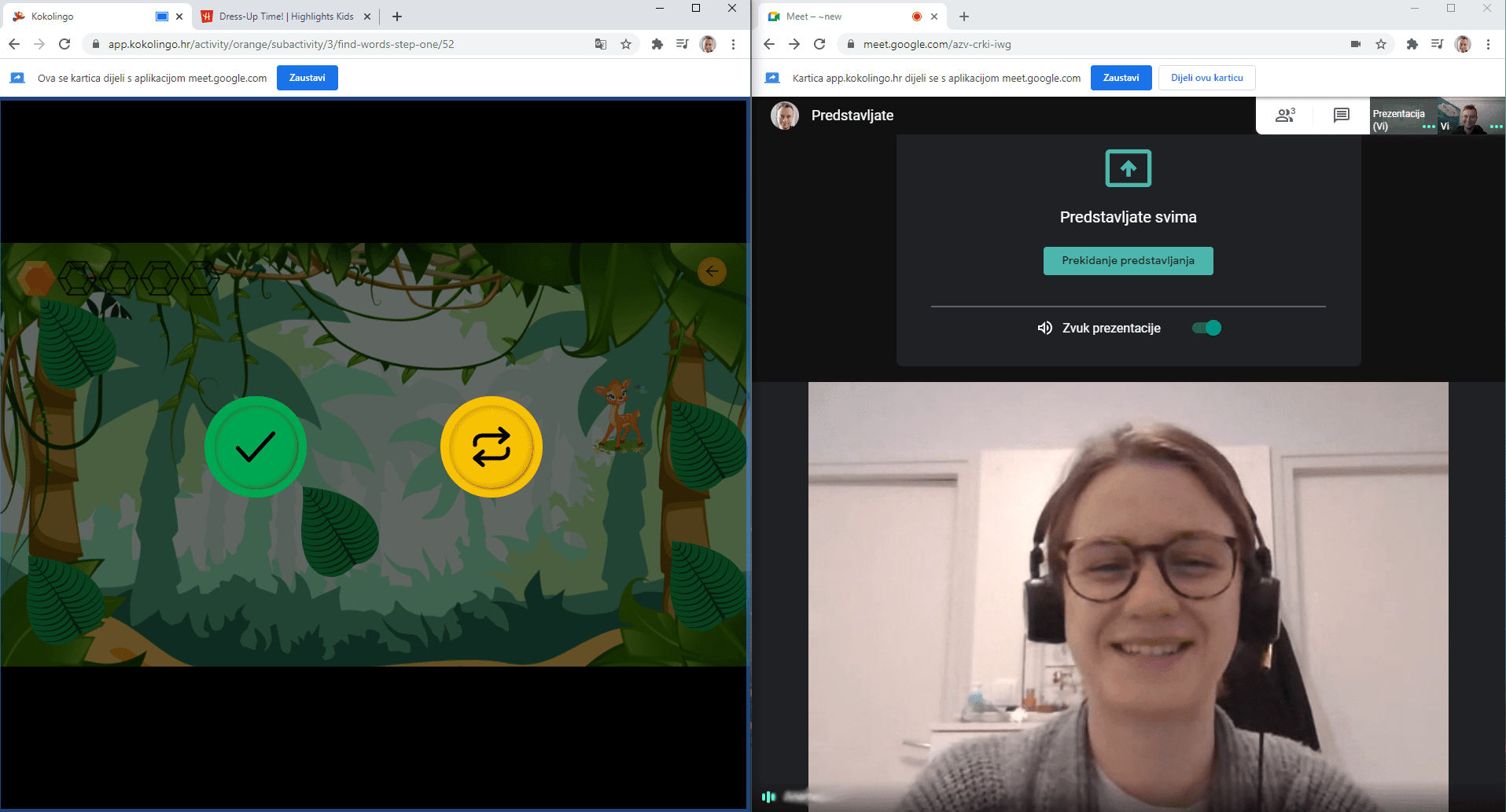Screen dimensions: 1506x812
Task: Click Zaustavi in Kokolingo sharing bar
Action: [x=307, y=78]
